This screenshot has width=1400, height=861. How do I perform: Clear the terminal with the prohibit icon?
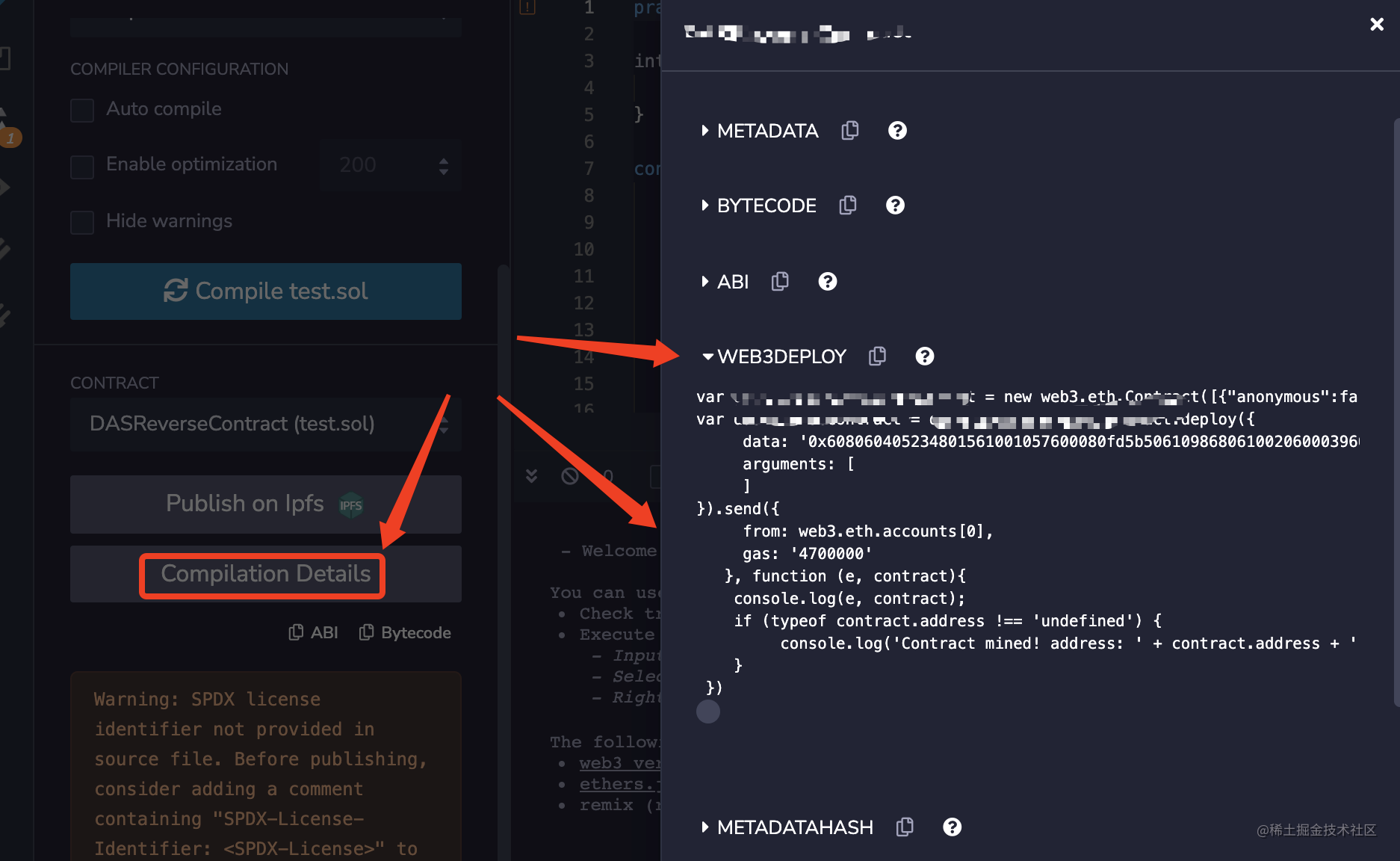click(x=569, y=476)
